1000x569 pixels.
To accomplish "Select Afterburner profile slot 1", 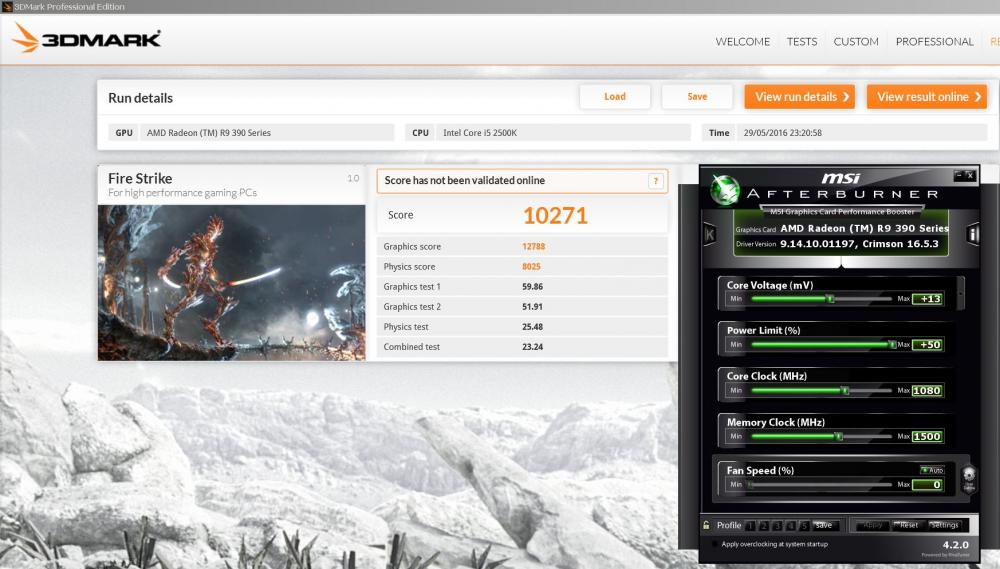I will [x=751, y=526].
